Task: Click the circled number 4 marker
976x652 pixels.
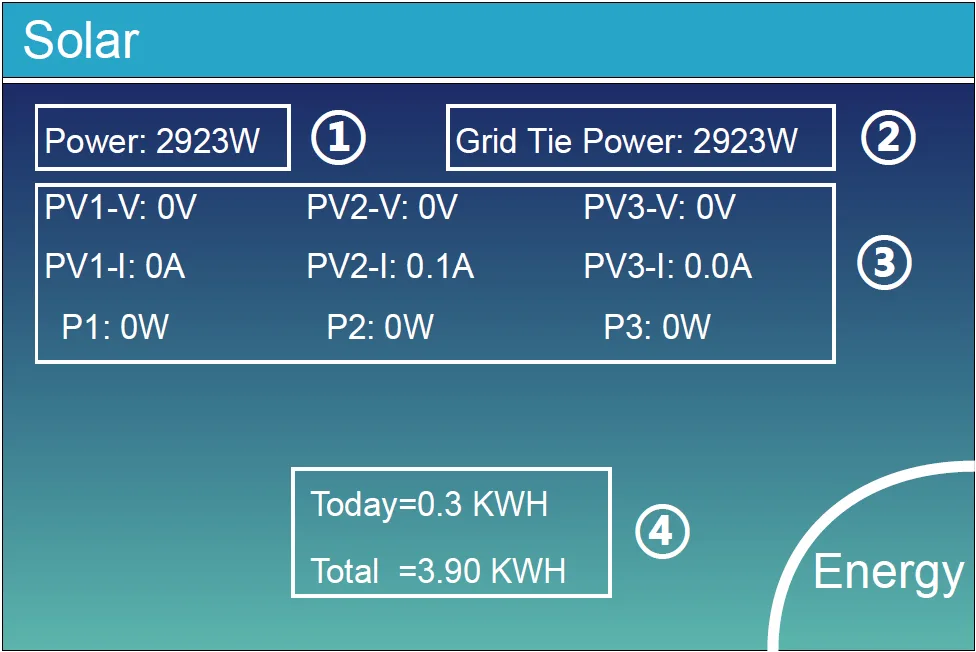Action: click(662, 532)
